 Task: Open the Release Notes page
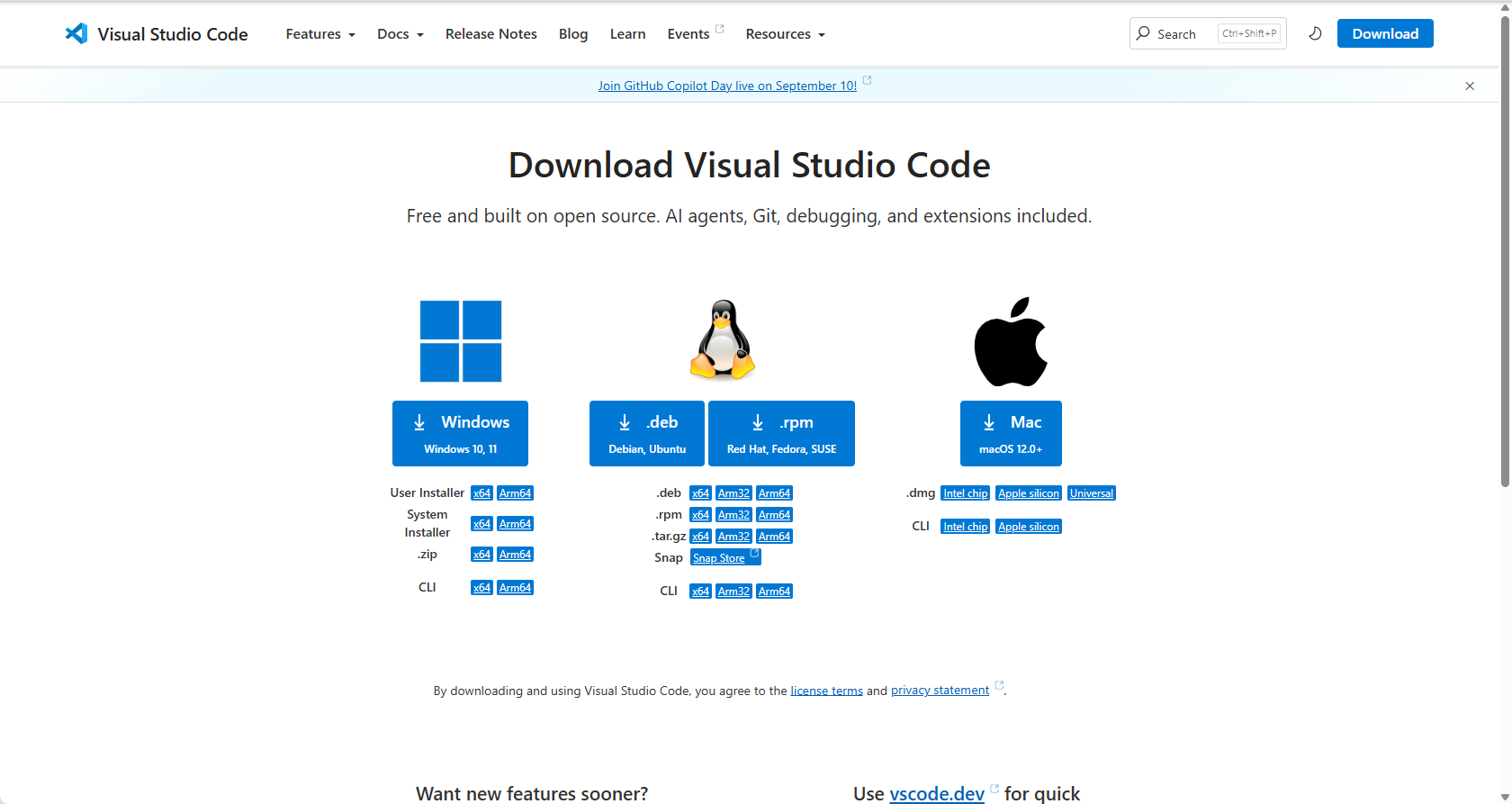tap(491, 34)
